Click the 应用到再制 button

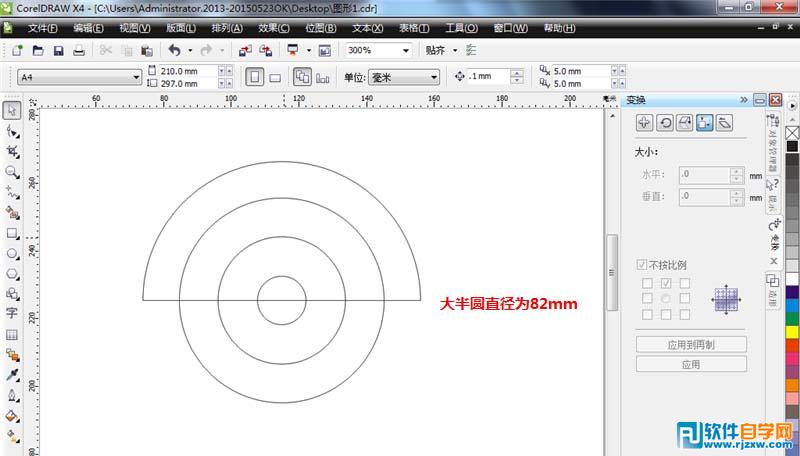point(691,344)
